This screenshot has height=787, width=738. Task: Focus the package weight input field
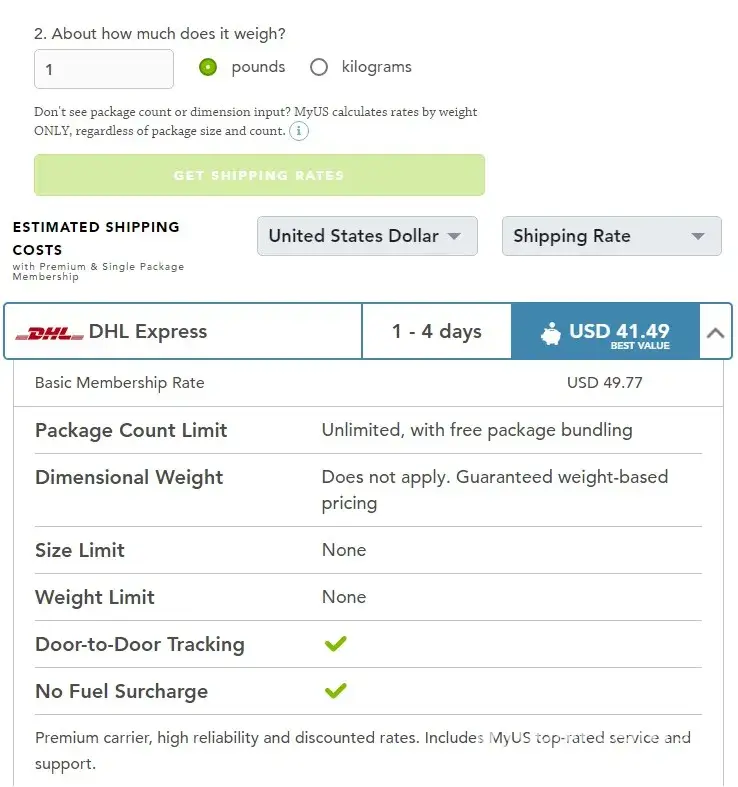[104, 70]
